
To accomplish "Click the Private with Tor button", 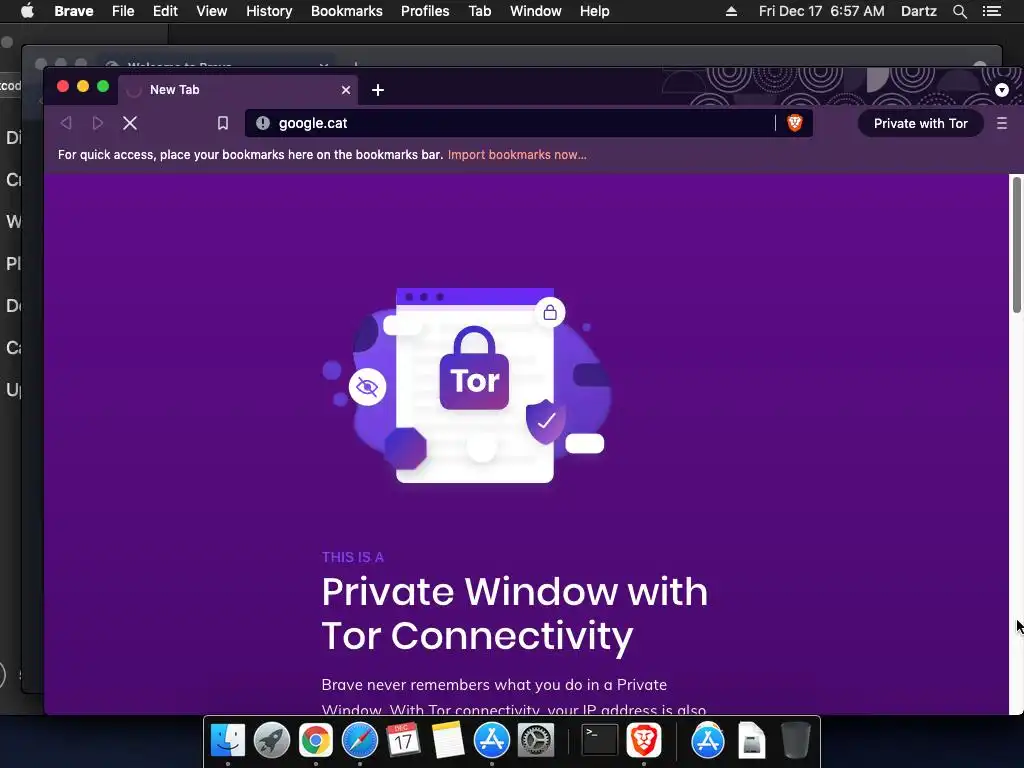I will pos(920,123).
